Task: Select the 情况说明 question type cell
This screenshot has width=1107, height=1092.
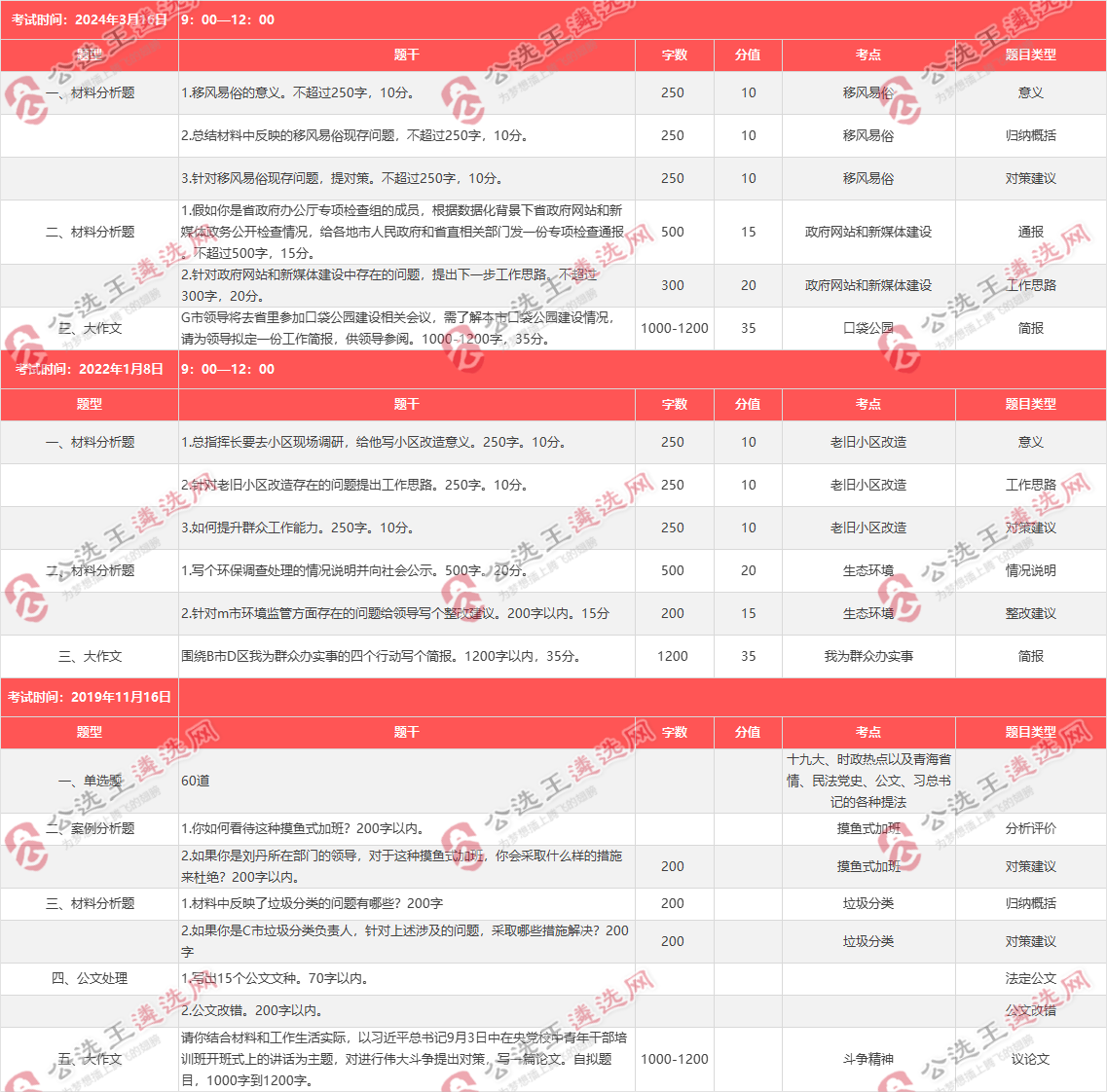Action: pyautogui.click(x=1030, y=571)
